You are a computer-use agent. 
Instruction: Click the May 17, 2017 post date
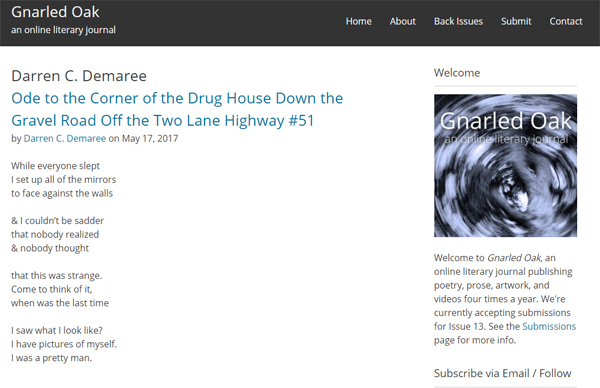[150, 139]
